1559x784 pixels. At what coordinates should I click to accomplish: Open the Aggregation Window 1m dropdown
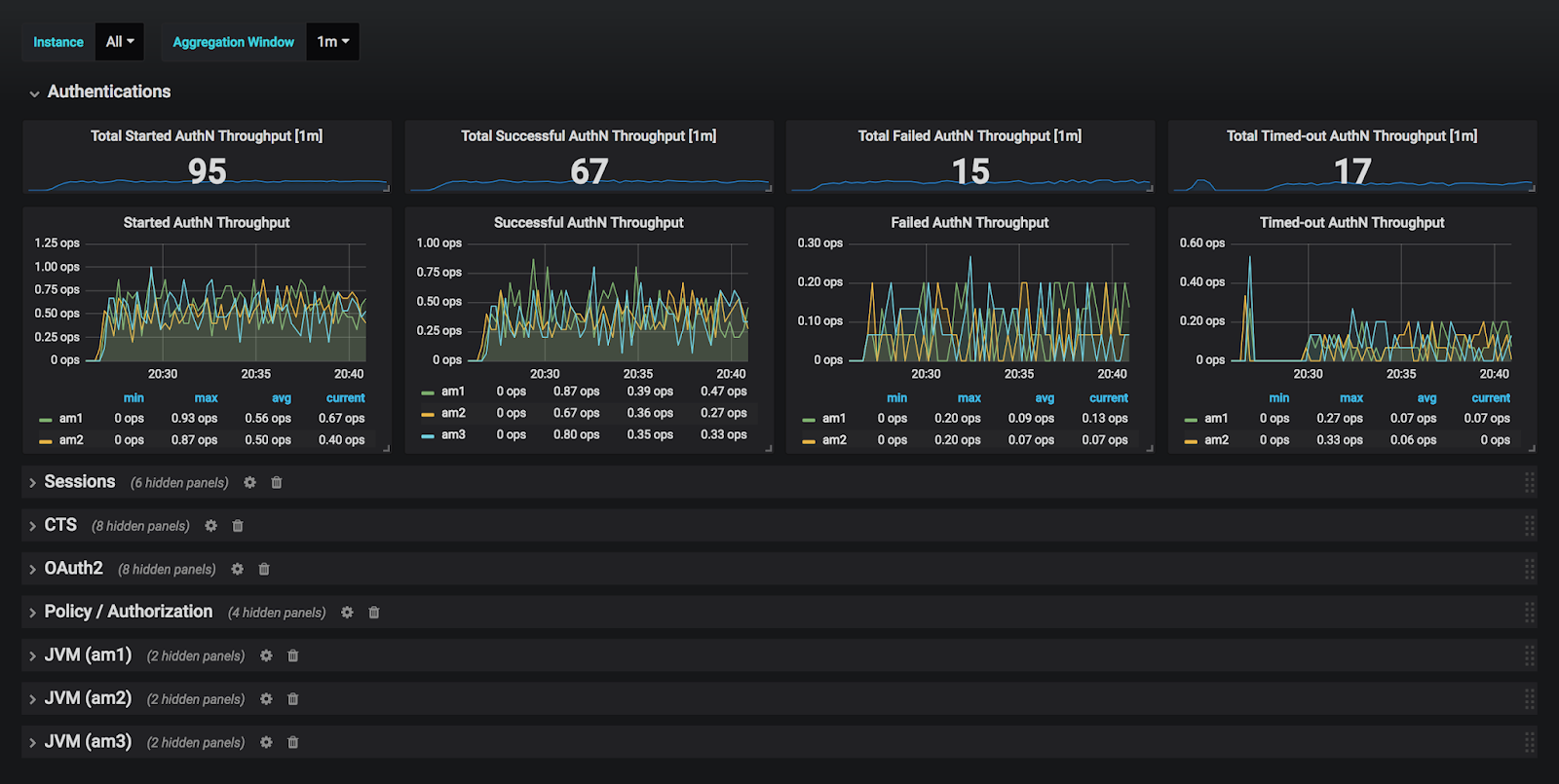(332, 42)
